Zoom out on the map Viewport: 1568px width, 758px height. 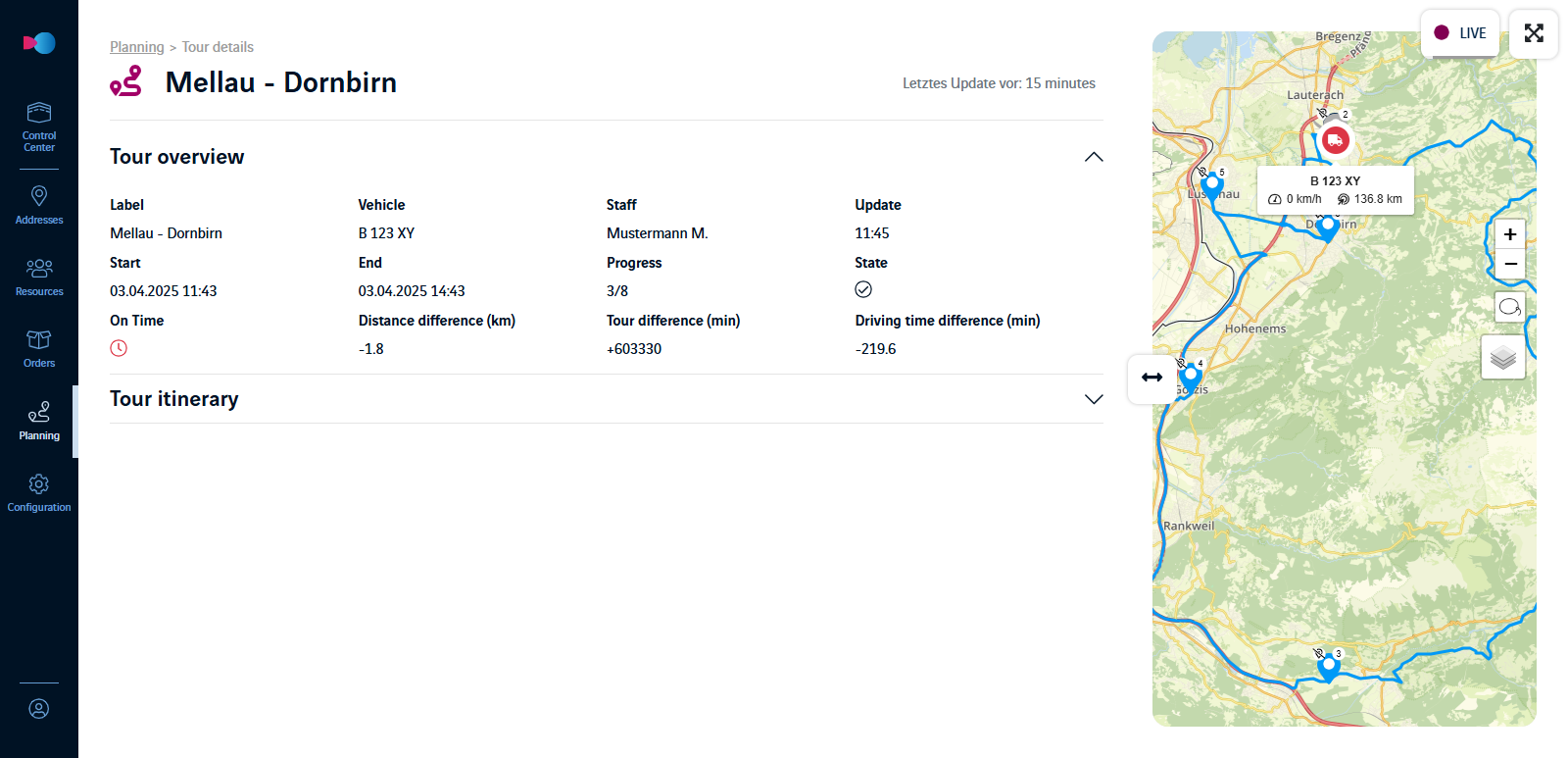tap(1510, 264)
